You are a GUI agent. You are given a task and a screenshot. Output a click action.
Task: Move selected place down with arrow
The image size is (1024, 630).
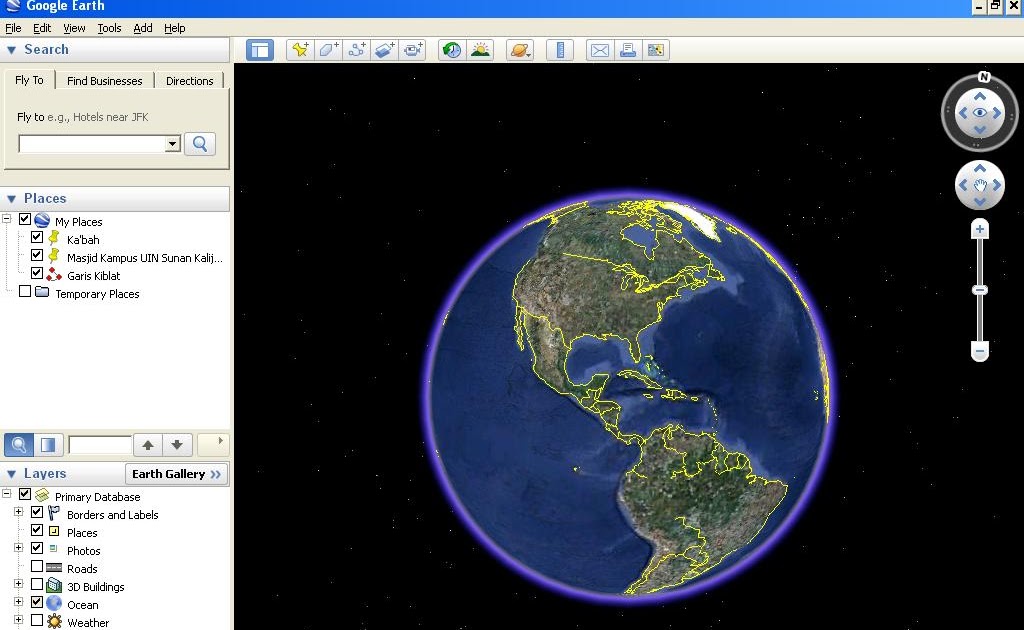coord(176,445)
